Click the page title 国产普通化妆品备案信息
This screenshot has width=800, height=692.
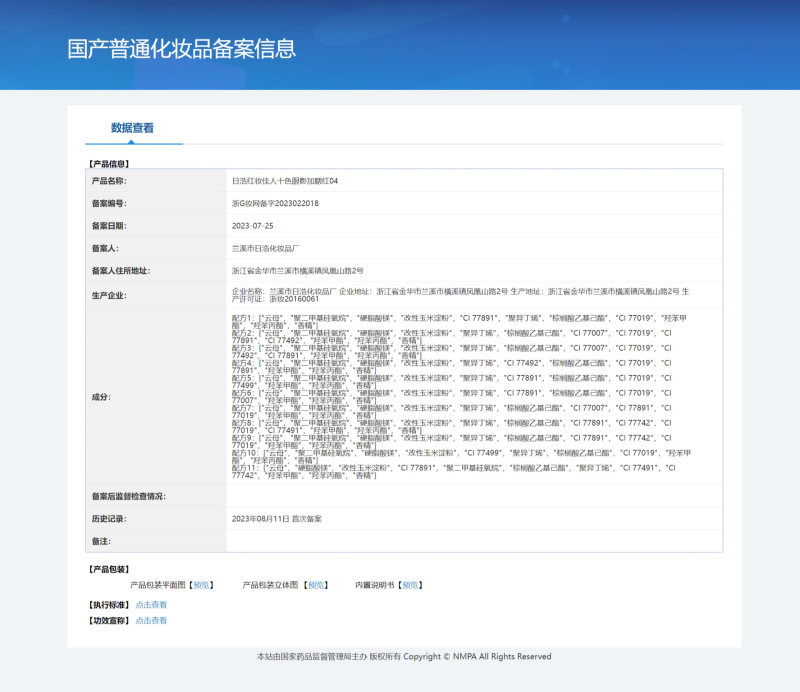tap(182, 48)
